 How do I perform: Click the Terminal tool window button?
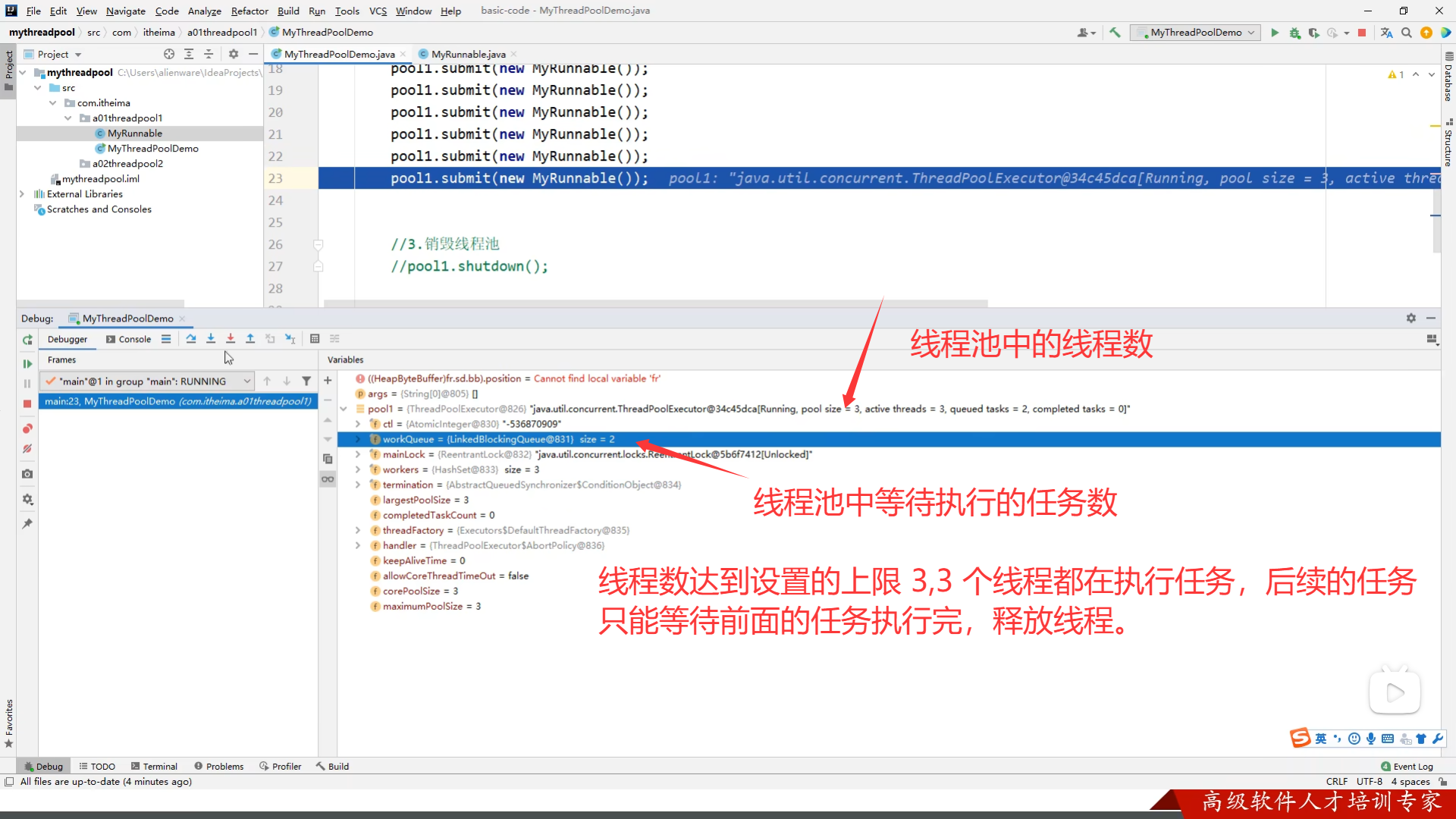154,766
